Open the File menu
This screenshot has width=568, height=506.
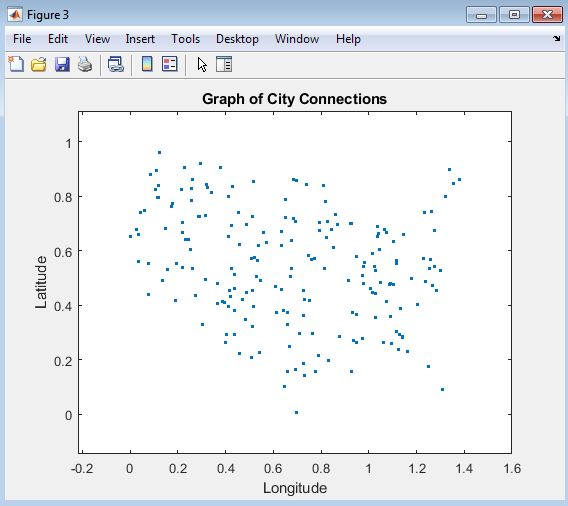22,39
